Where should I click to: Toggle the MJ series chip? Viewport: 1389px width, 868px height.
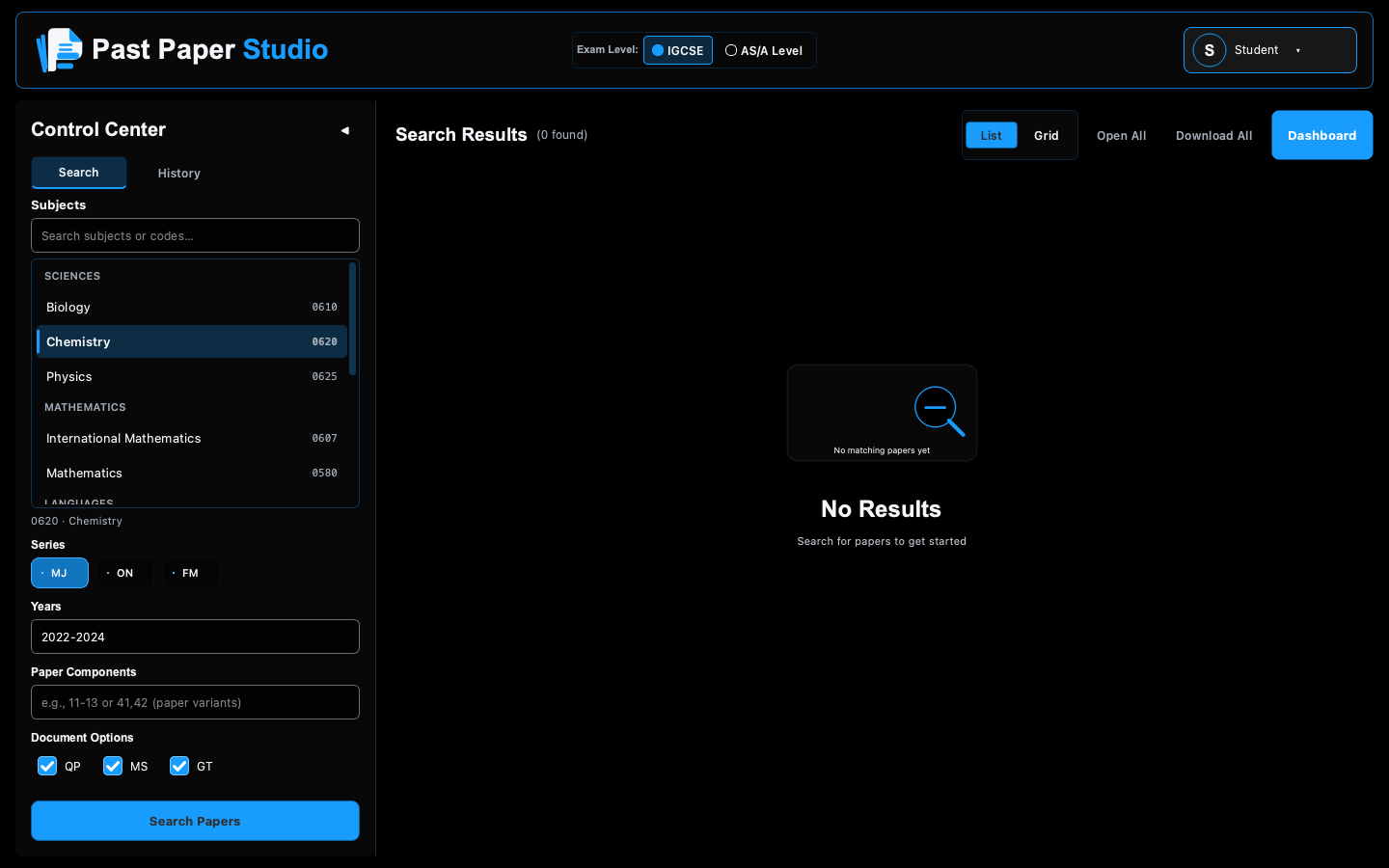(x=60, y=573)
